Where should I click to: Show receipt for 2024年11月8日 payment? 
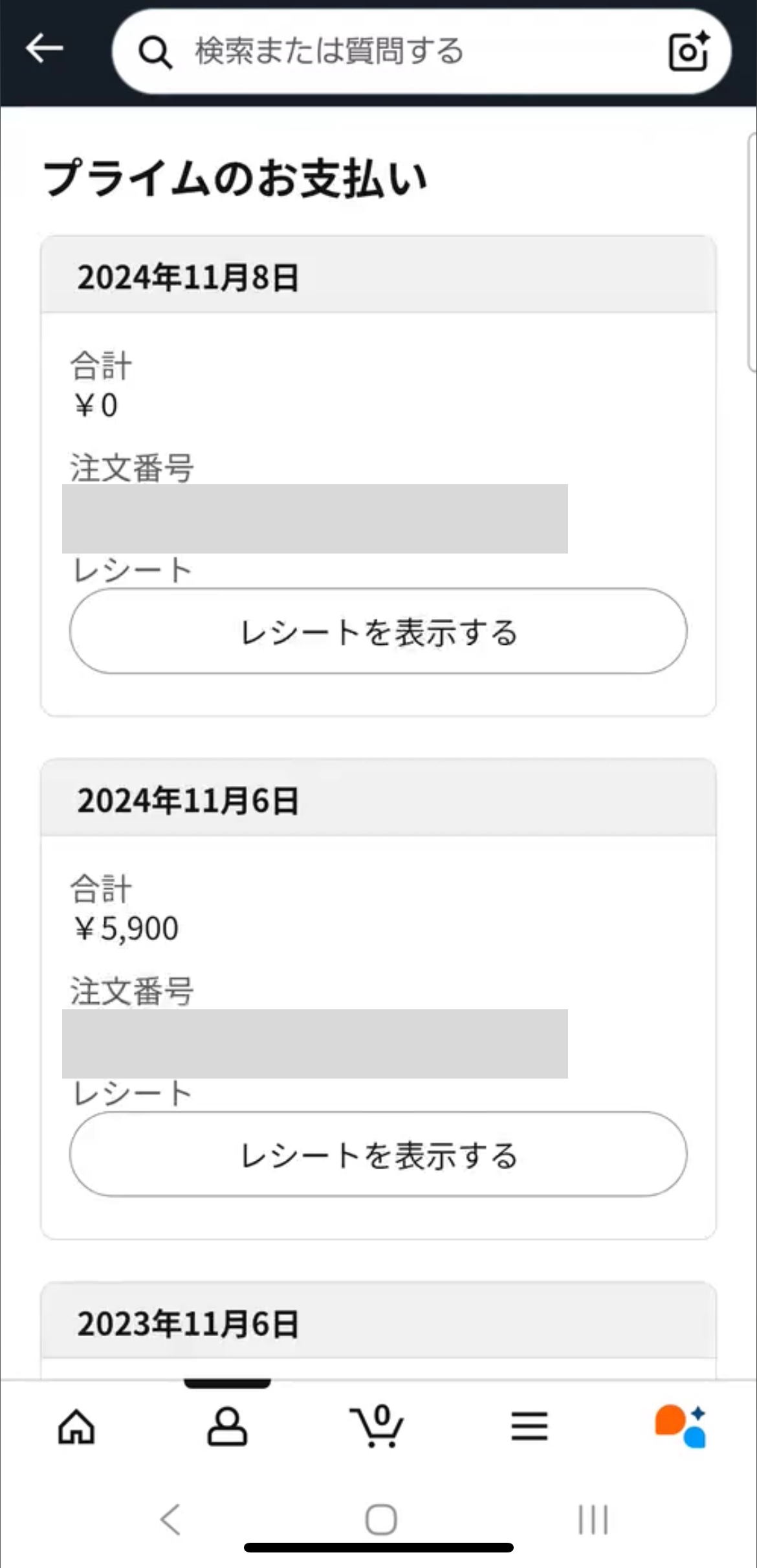[x=378, y=631]
